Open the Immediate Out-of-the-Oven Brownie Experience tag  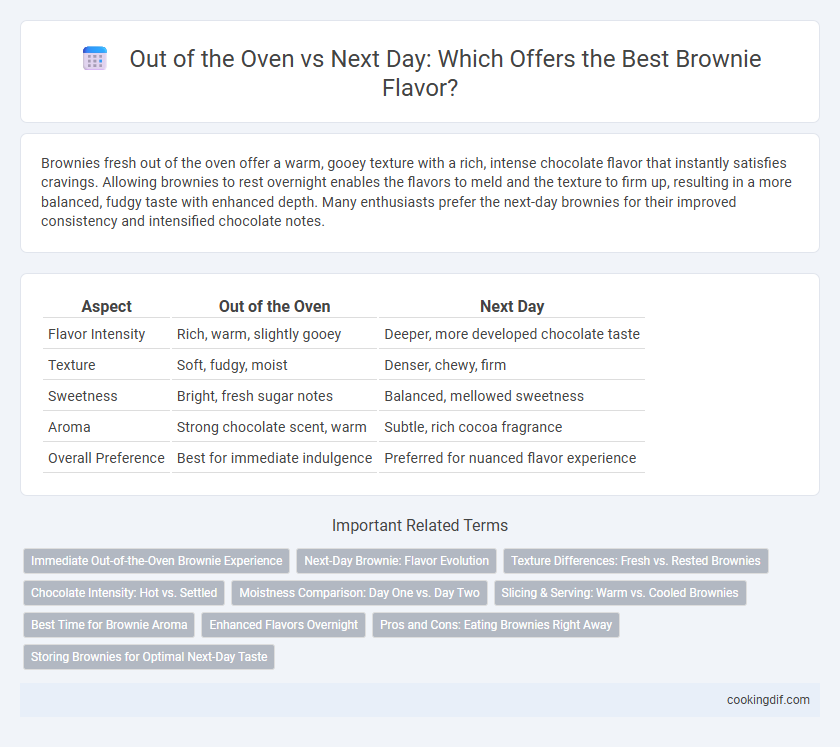[x=156, y=561]
